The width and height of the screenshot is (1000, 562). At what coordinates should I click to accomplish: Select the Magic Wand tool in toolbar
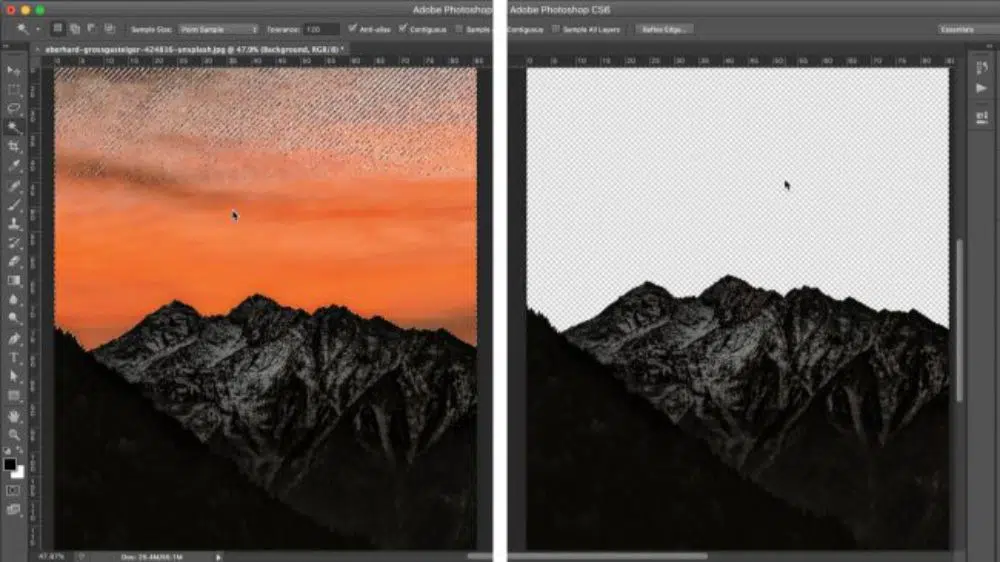pos(14,127)
